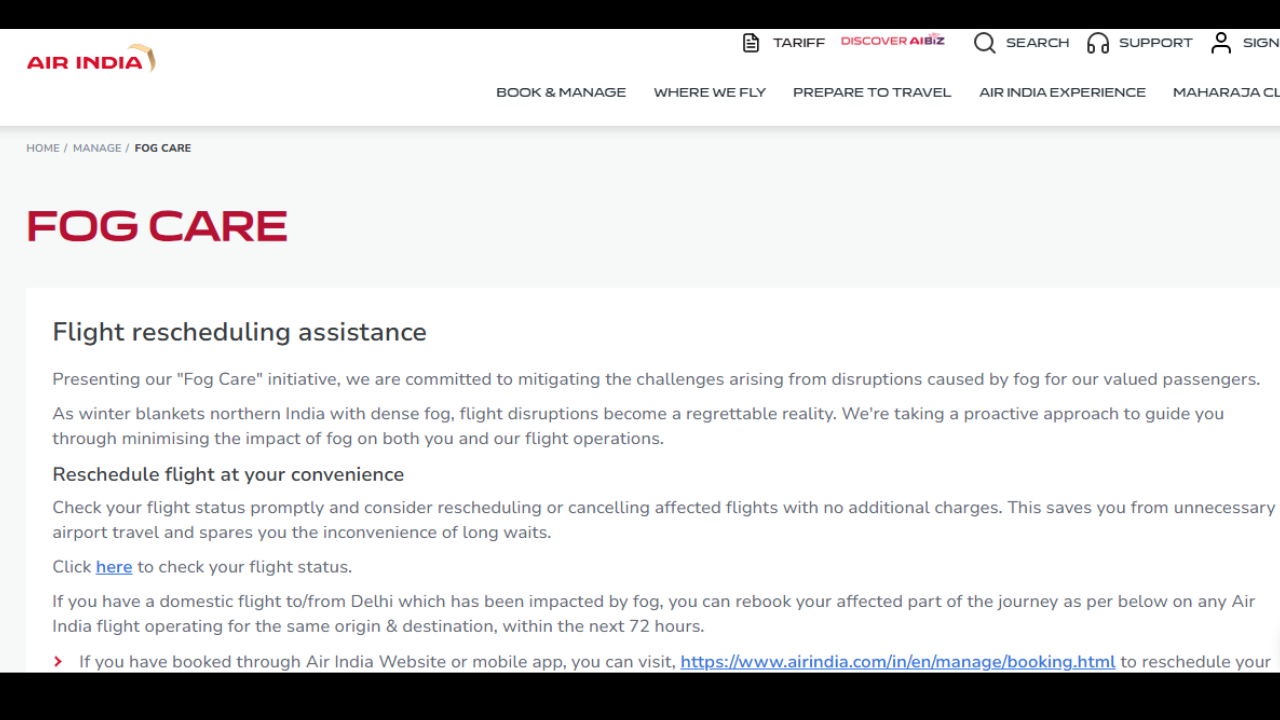Click "here" link to check flight status
Viewport: 1280px width, 720px height.
pos(114,567)
